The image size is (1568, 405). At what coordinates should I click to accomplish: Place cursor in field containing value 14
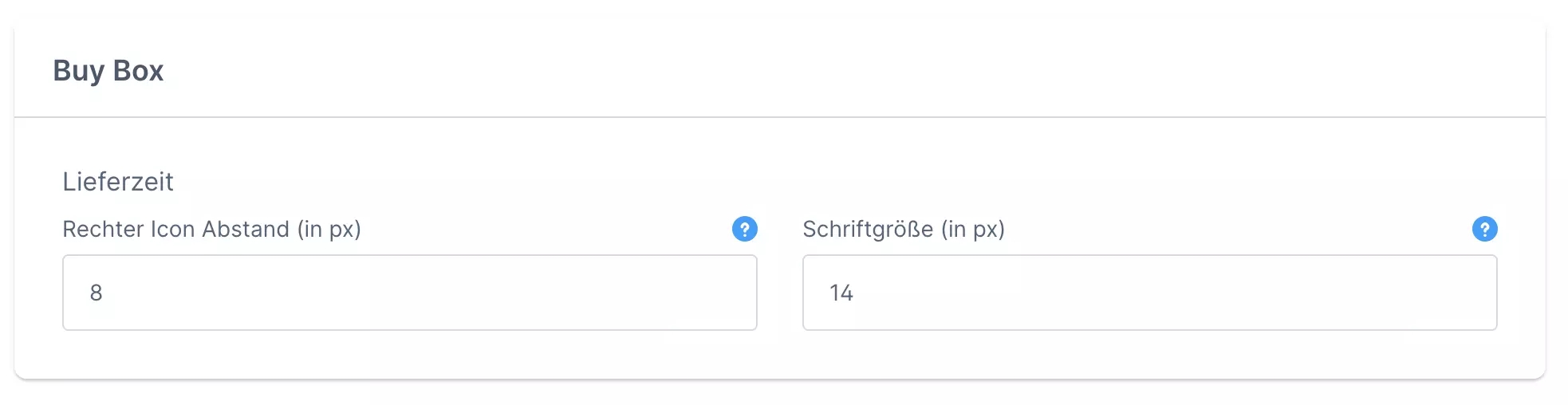[1149, 293]
